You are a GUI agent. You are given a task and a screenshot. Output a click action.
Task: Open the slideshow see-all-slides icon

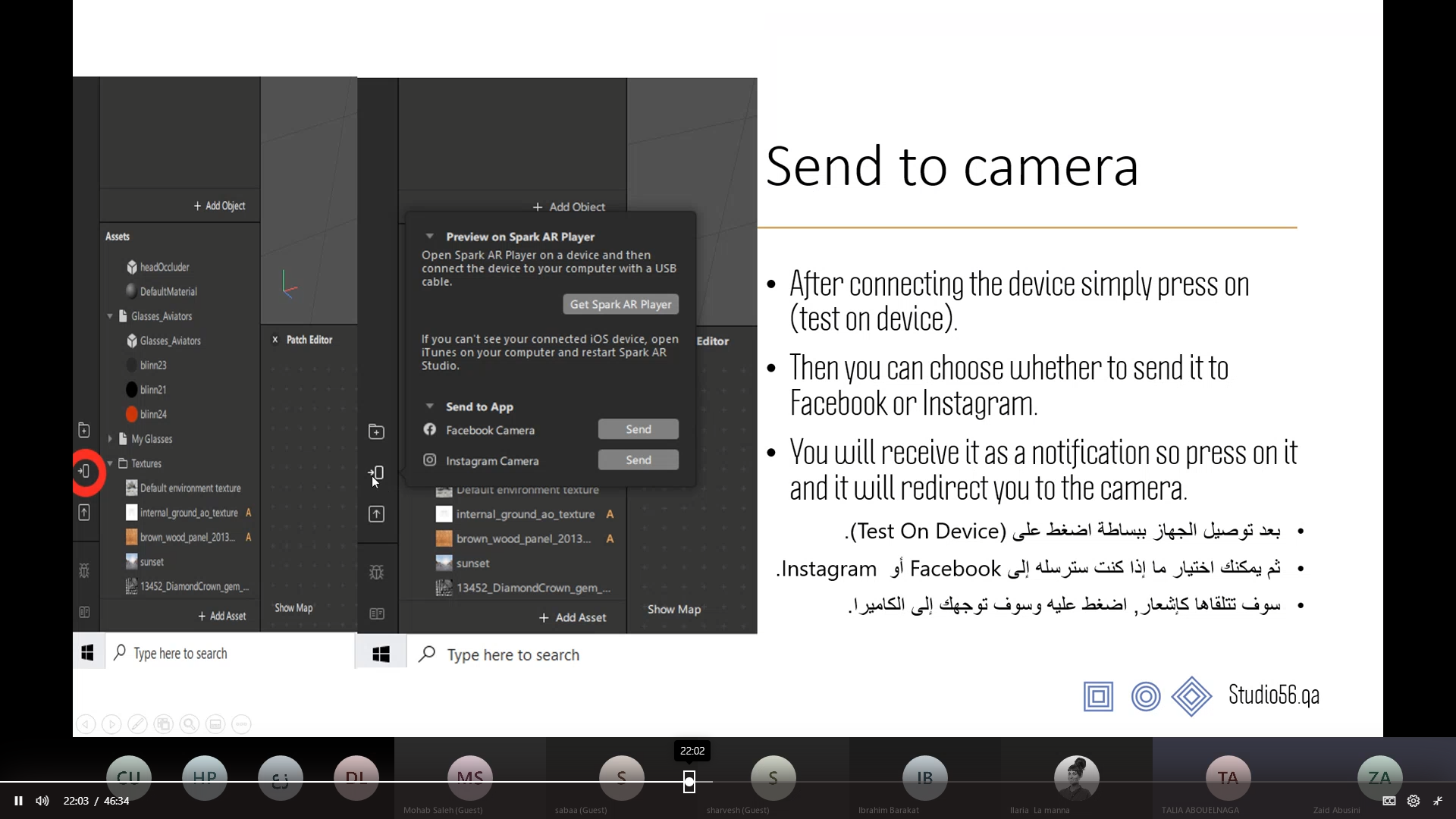coord(163,724)
